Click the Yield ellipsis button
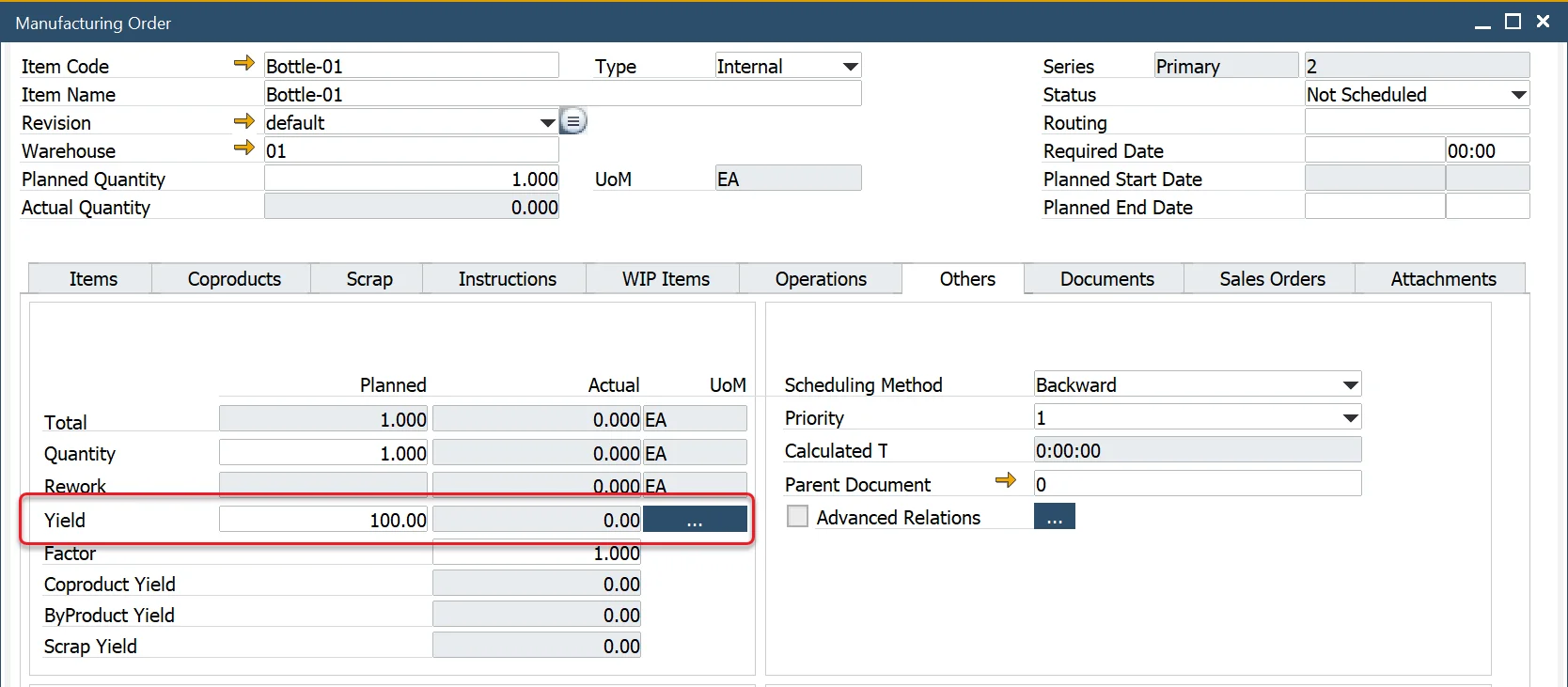This screenshot has width=1568, height=687. coord(695,520)
